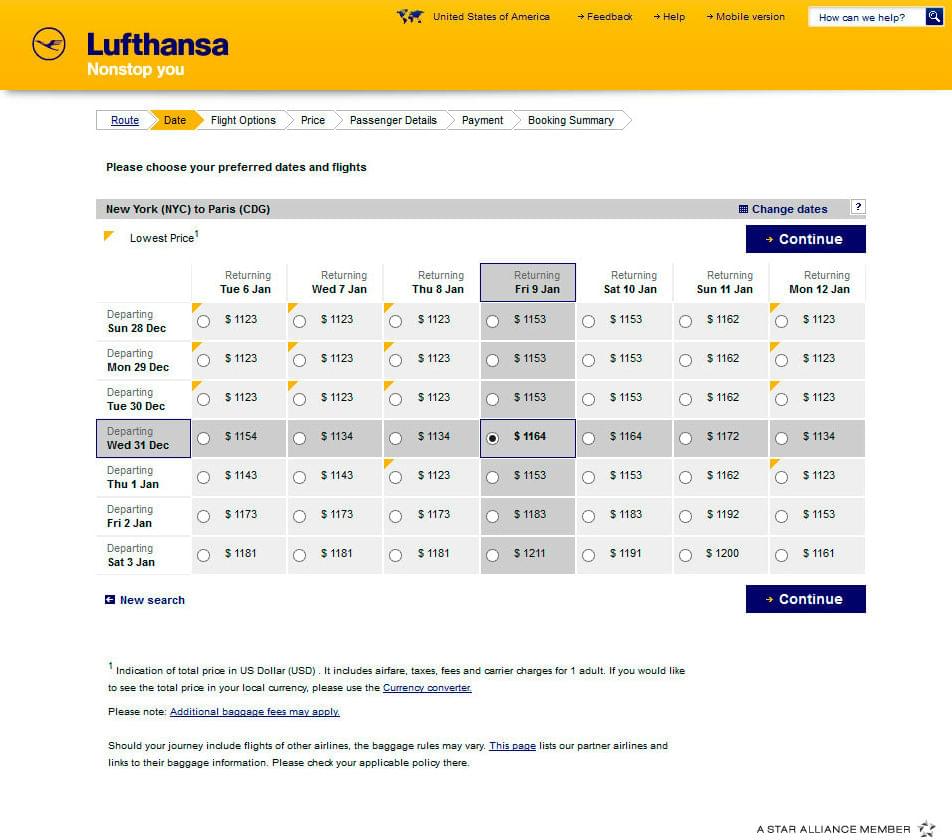Select Wed 31 Dec / Tue 6 Jan $1154 fare
Viewport: 952px width, 840px height.
[x=203, y=438]
